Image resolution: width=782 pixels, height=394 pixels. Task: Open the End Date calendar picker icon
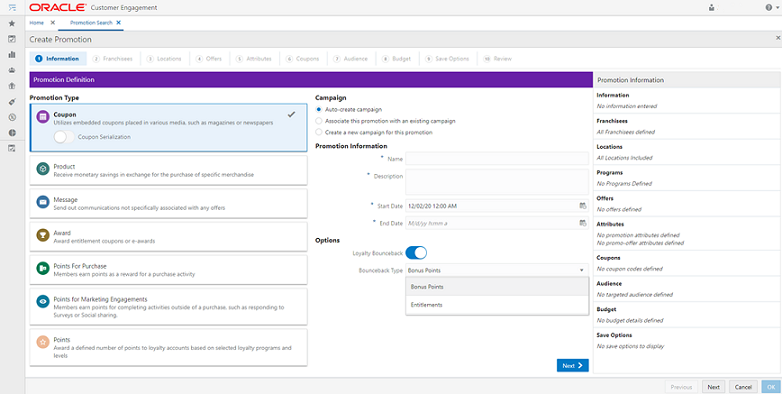(x=582, y=223)
